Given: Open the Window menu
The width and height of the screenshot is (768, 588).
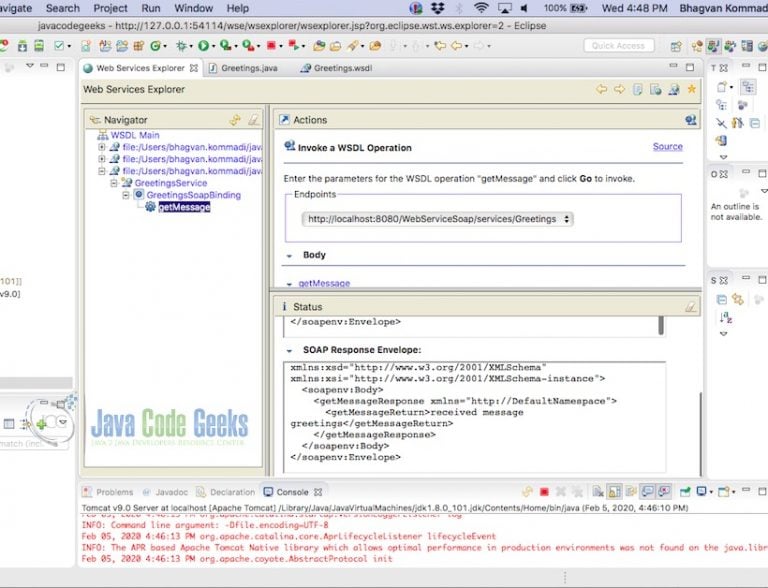Looking at the screenshot, I should [x=193, y=8].
